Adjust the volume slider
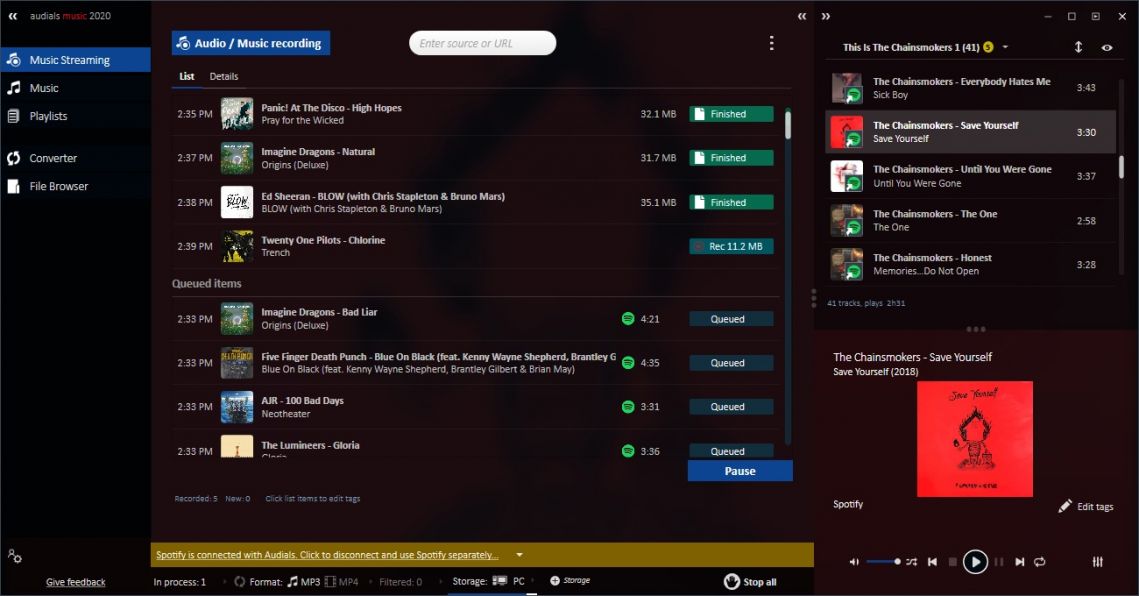Image resolution: width=1139 pixels, height=596 pixels. click(x=883, y=562)
